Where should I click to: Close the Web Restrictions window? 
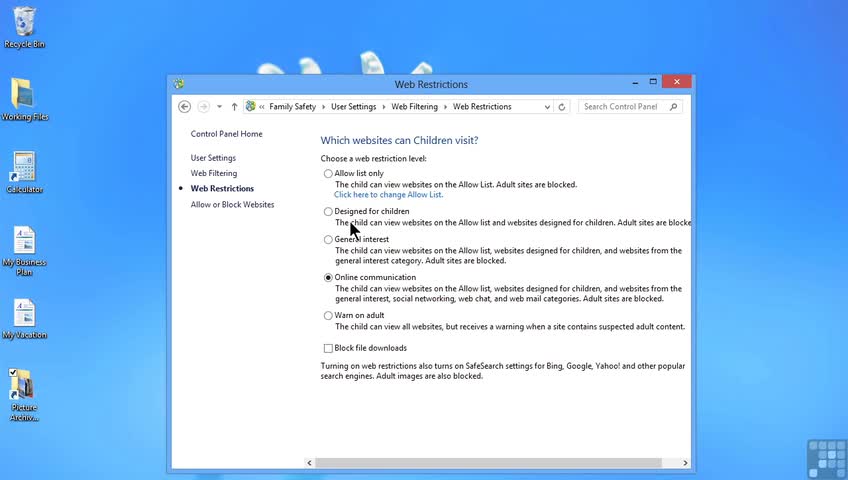point(677,82)
